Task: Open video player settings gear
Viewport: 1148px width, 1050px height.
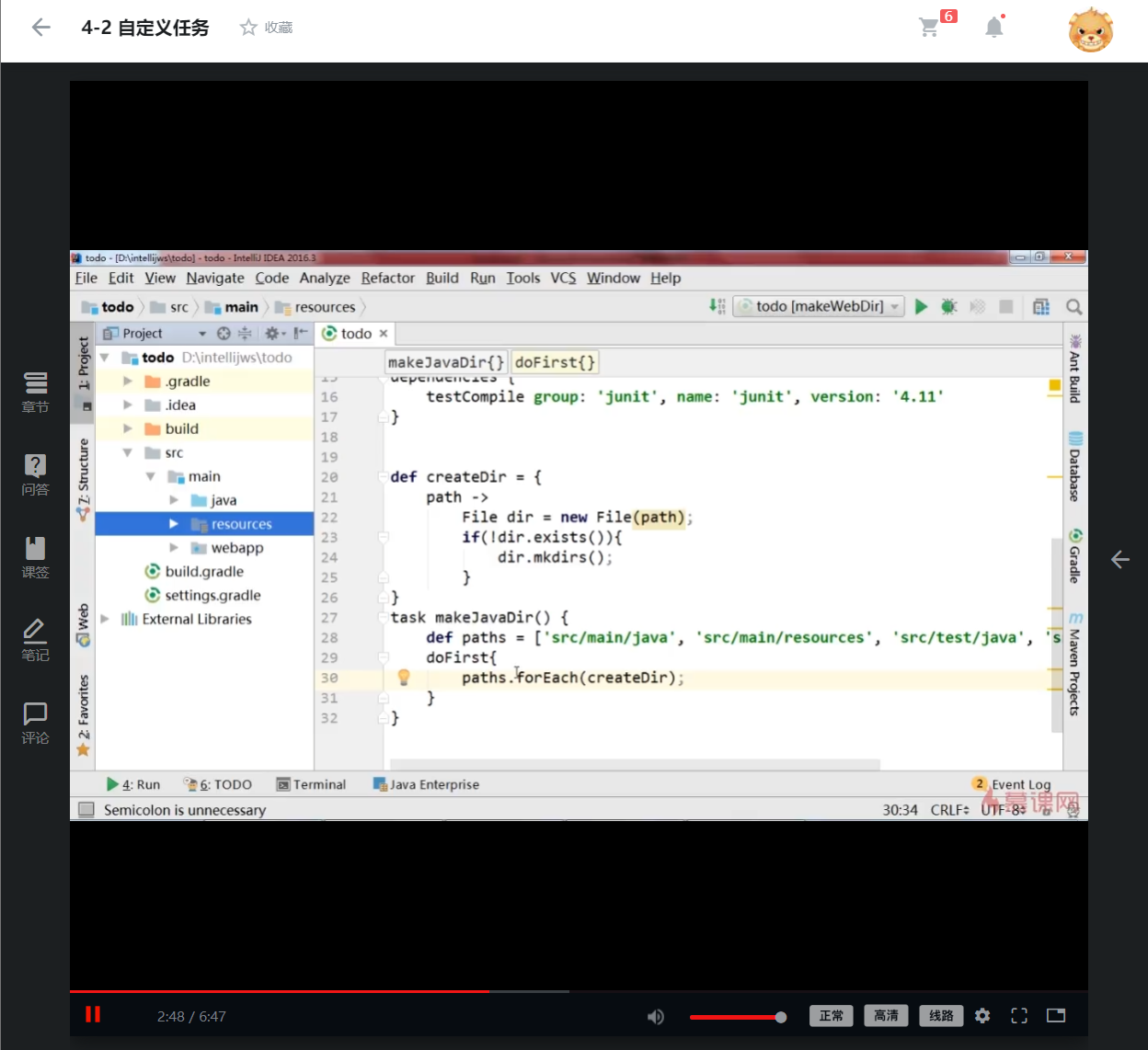Action: pyautogui.click(x=982, y=1016)
